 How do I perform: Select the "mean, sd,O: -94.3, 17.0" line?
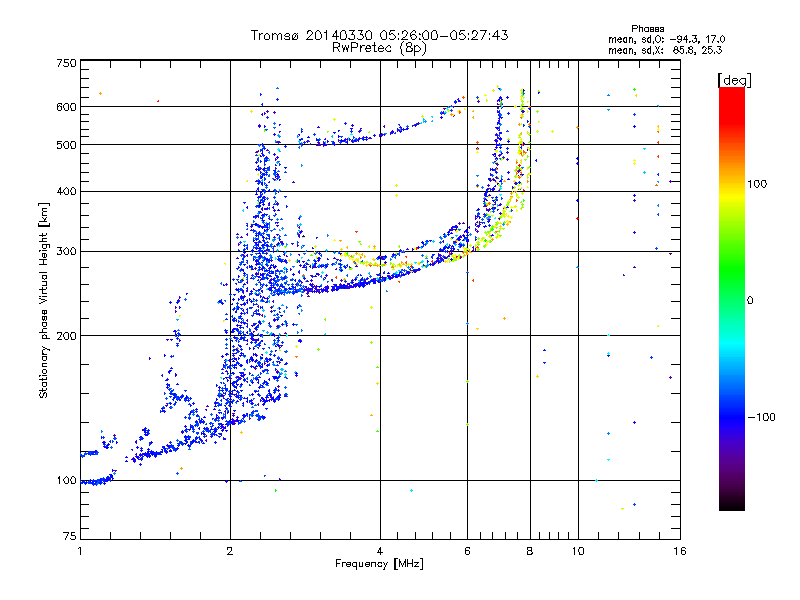666,39
